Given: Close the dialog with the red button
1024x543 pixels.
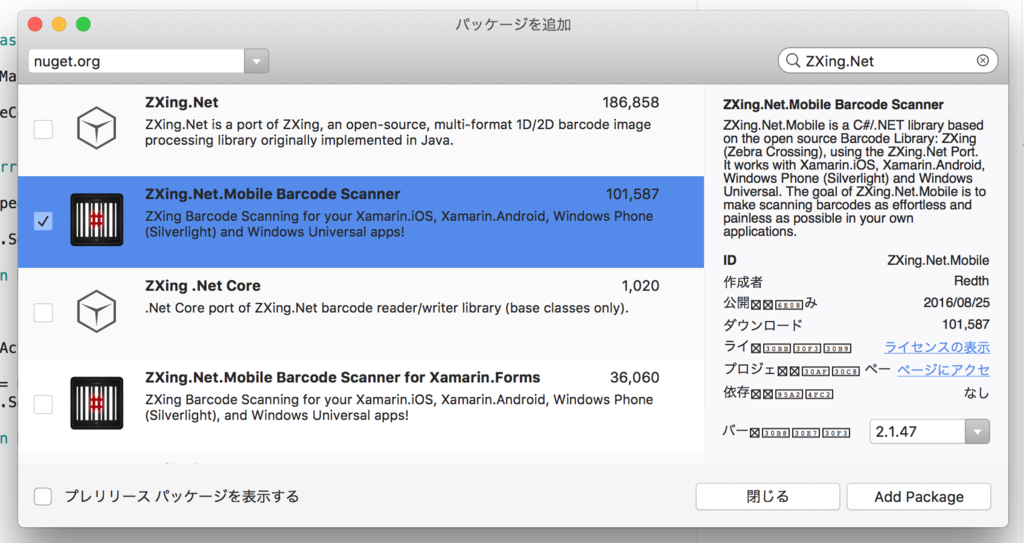Looking at the screenshot, I should [35, 24].
